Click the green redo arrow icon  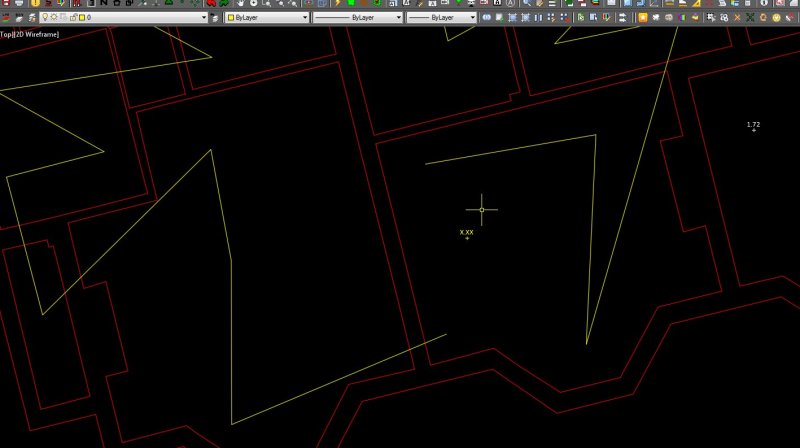tap(223, 3)
